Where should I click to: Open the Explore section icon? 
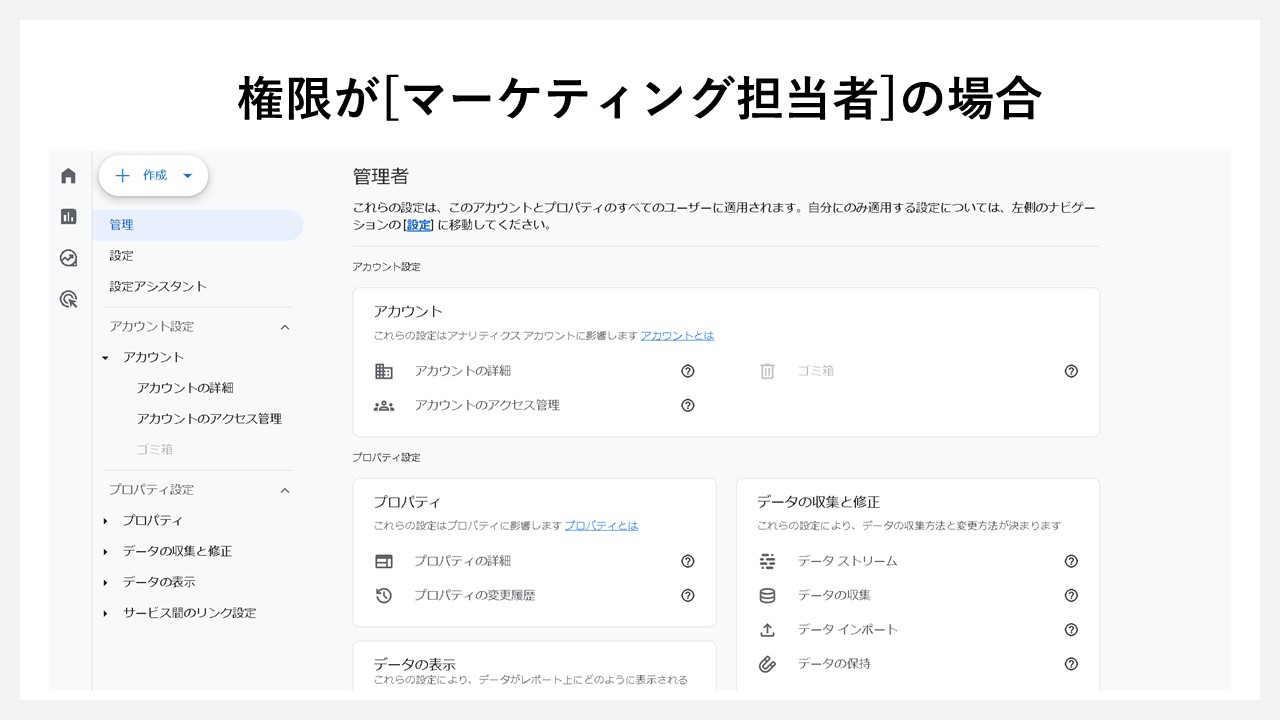point(67,258)
